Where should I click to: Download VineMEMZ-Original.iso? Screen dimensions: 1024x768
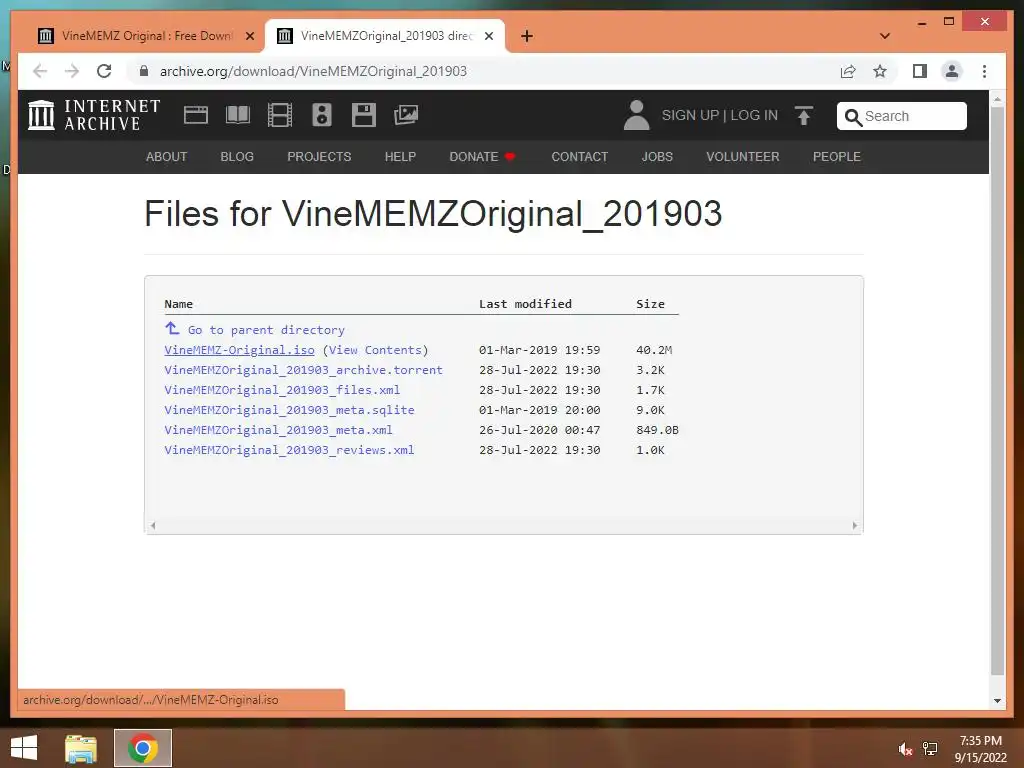[239, 350]
